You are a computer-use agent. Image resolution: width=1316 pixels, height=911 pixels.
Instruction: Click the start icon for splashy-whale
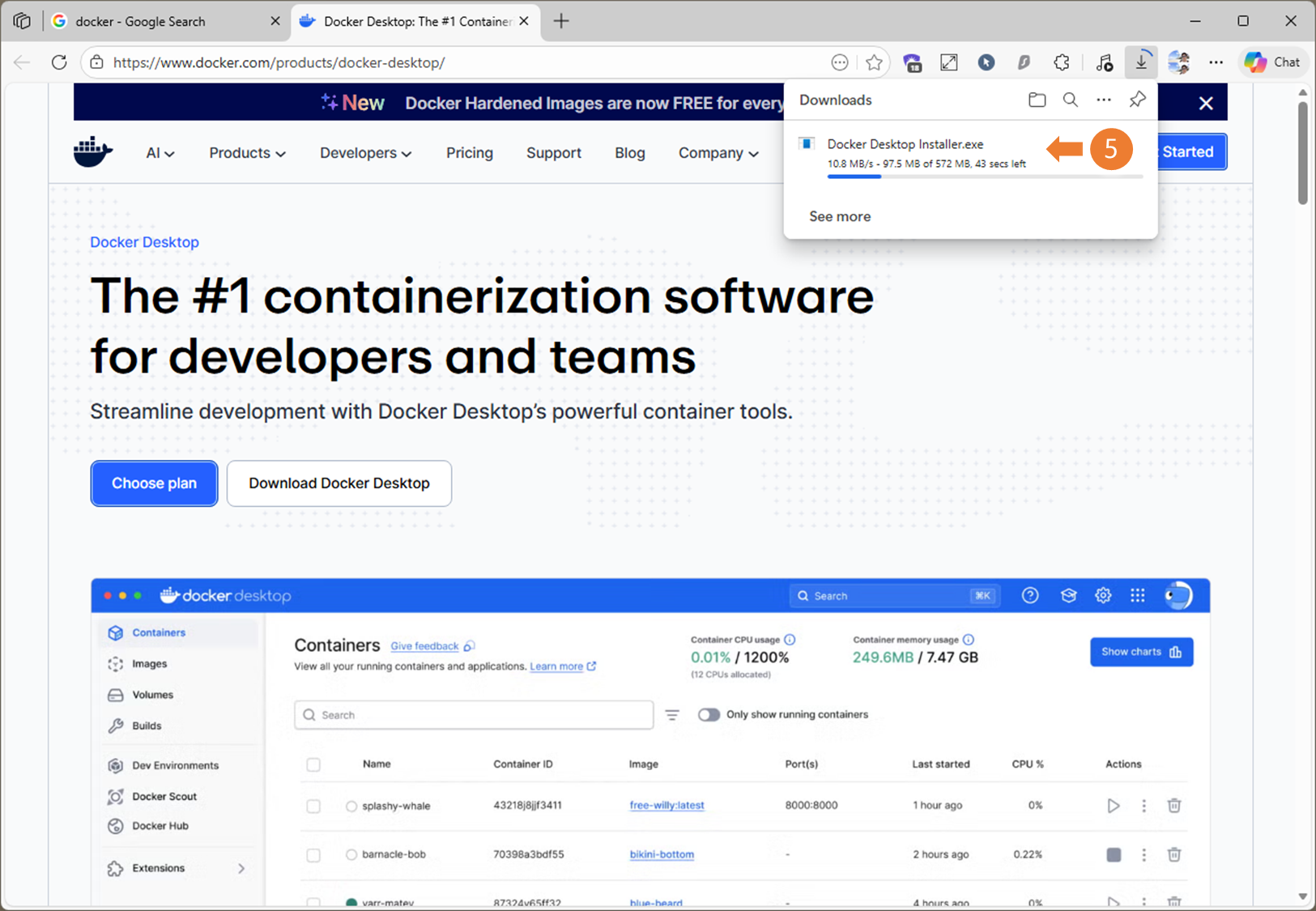1114,806
